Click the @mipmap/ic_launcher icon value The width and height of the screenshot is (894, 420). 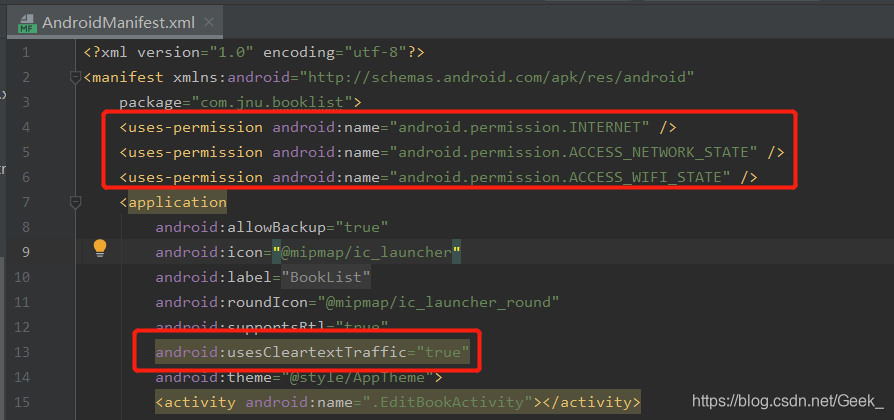coord(365,252)
